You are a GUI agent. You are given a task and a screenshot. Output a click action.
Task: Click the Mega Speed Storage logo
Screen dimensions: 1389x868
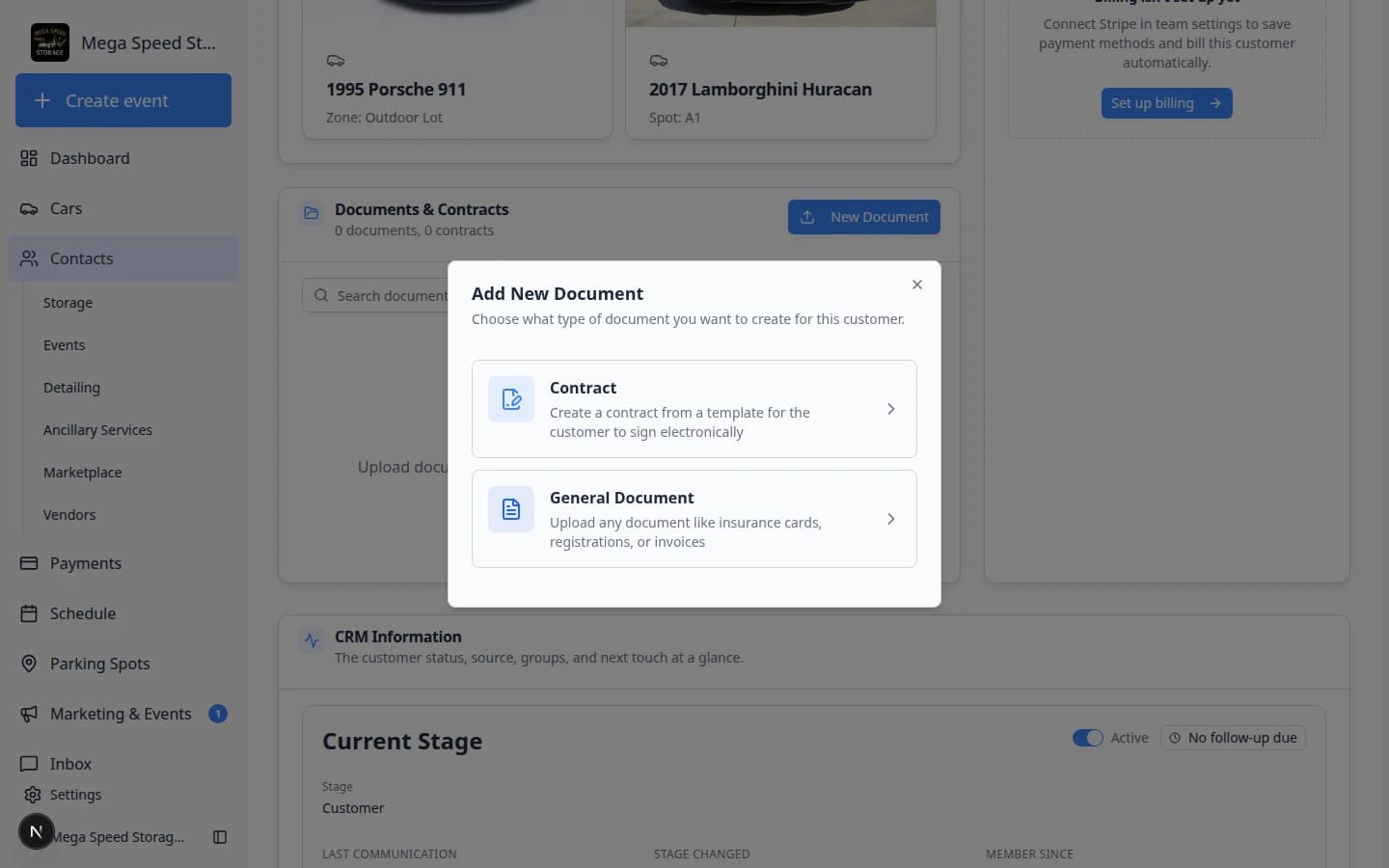point(50,42)
